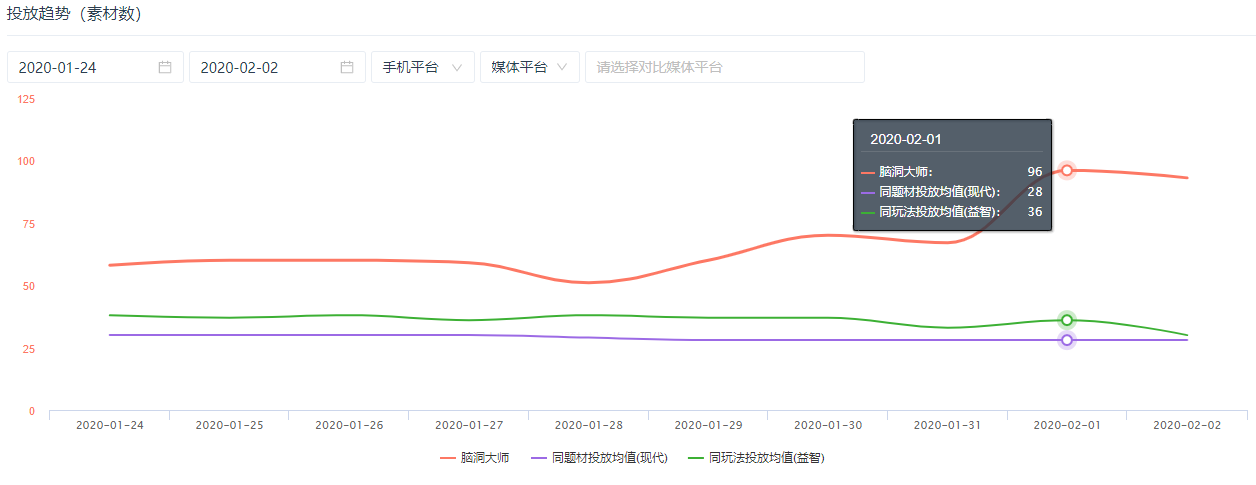Click the 请选择对比媒体平台 selection field
This screenshot has width=1256, height=485.
pos(724,67)
